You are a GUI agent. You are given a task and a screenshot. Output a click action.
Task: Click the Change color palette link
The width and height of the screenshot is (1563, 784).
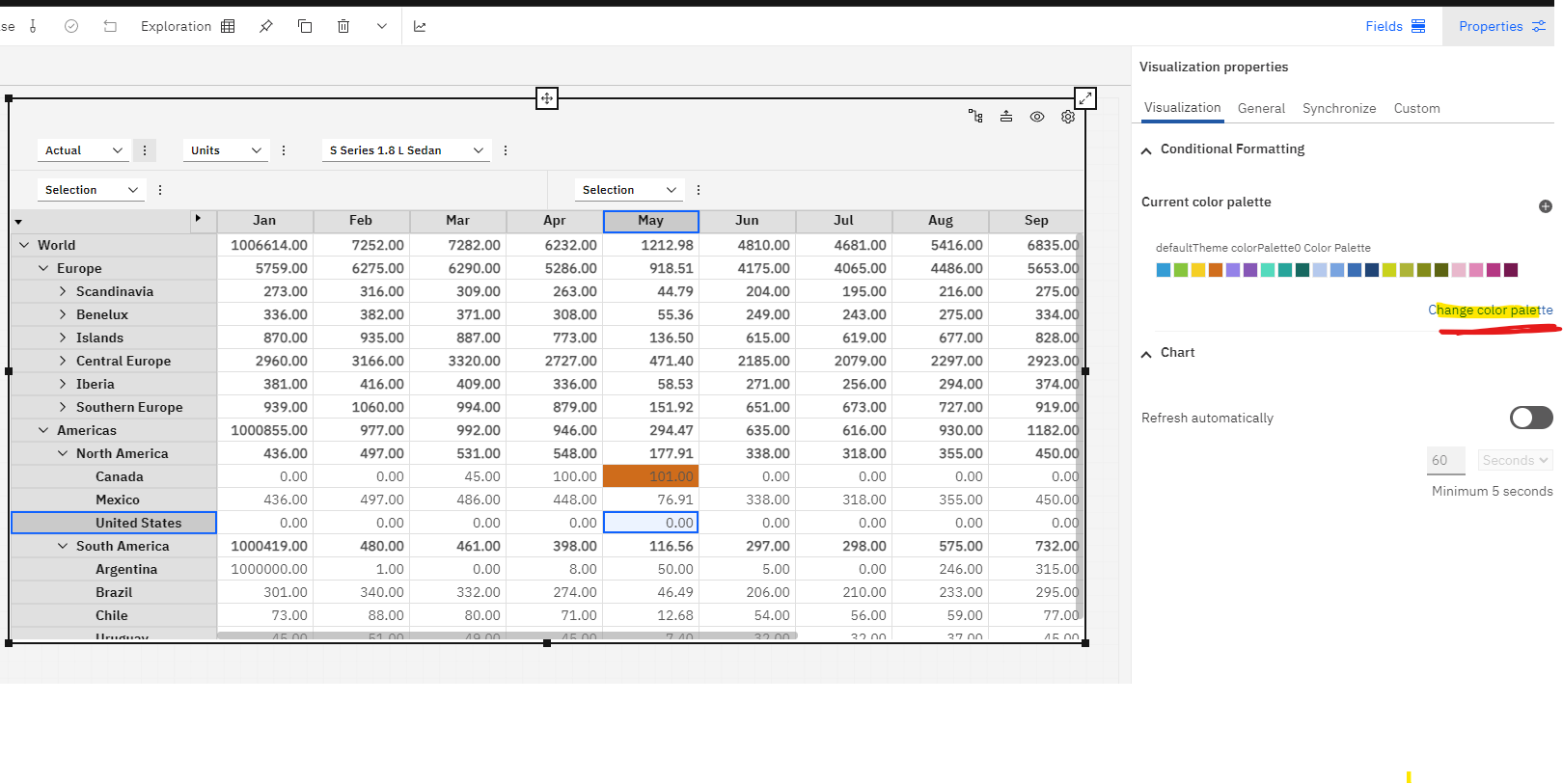(1490, 310)
